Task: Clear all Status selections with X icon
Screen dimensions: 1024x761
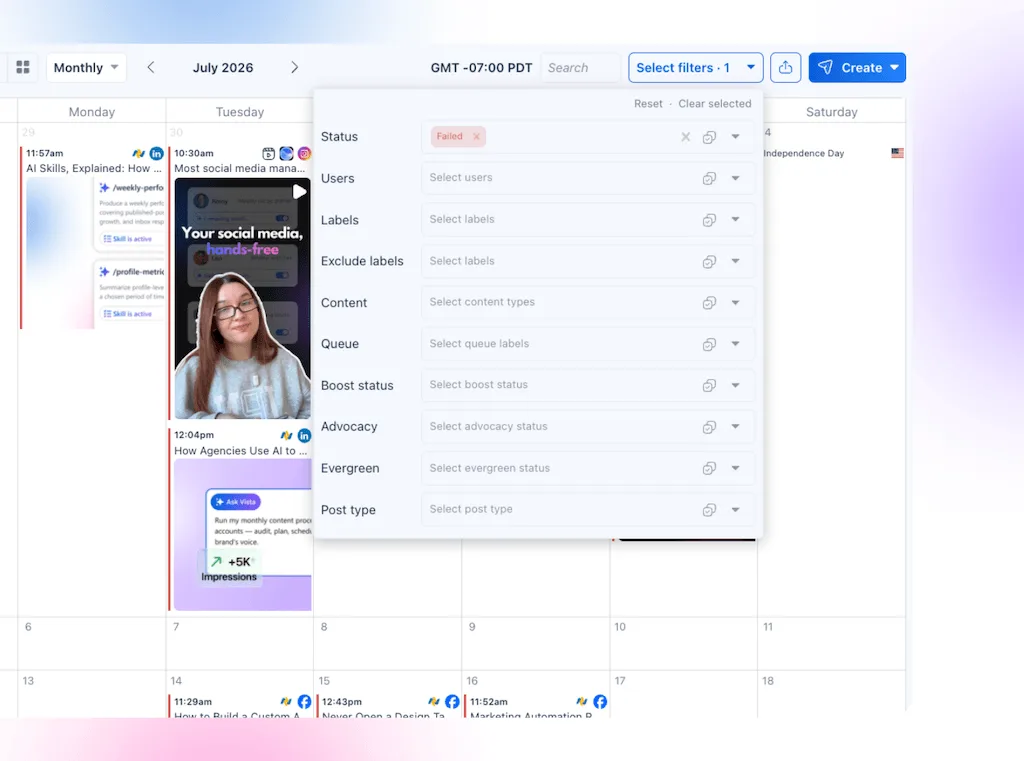Action: click(685, 137)
